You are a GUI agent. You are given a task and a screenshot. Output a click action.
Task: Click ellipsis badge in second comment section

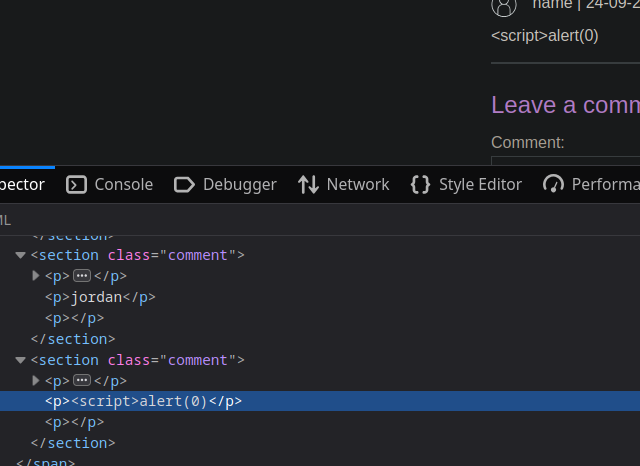[x=82, y=381]
